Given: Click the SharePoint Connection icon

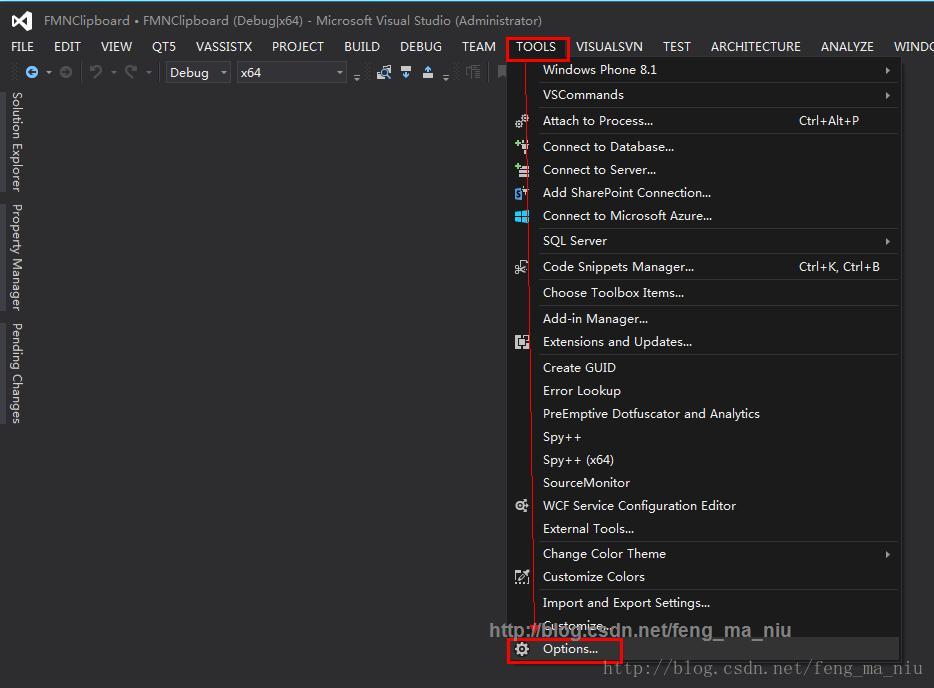Looking at the screenshot, I should point(522,193).
